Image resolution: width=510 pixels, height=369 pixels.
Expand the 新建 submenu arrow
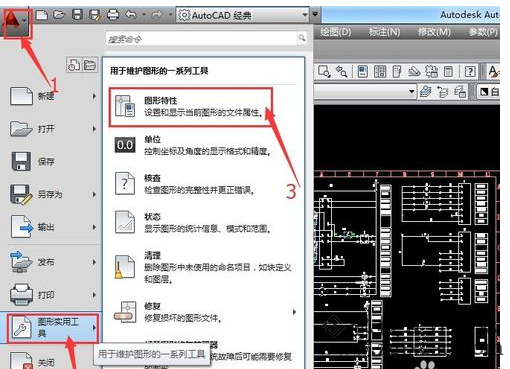94,96
